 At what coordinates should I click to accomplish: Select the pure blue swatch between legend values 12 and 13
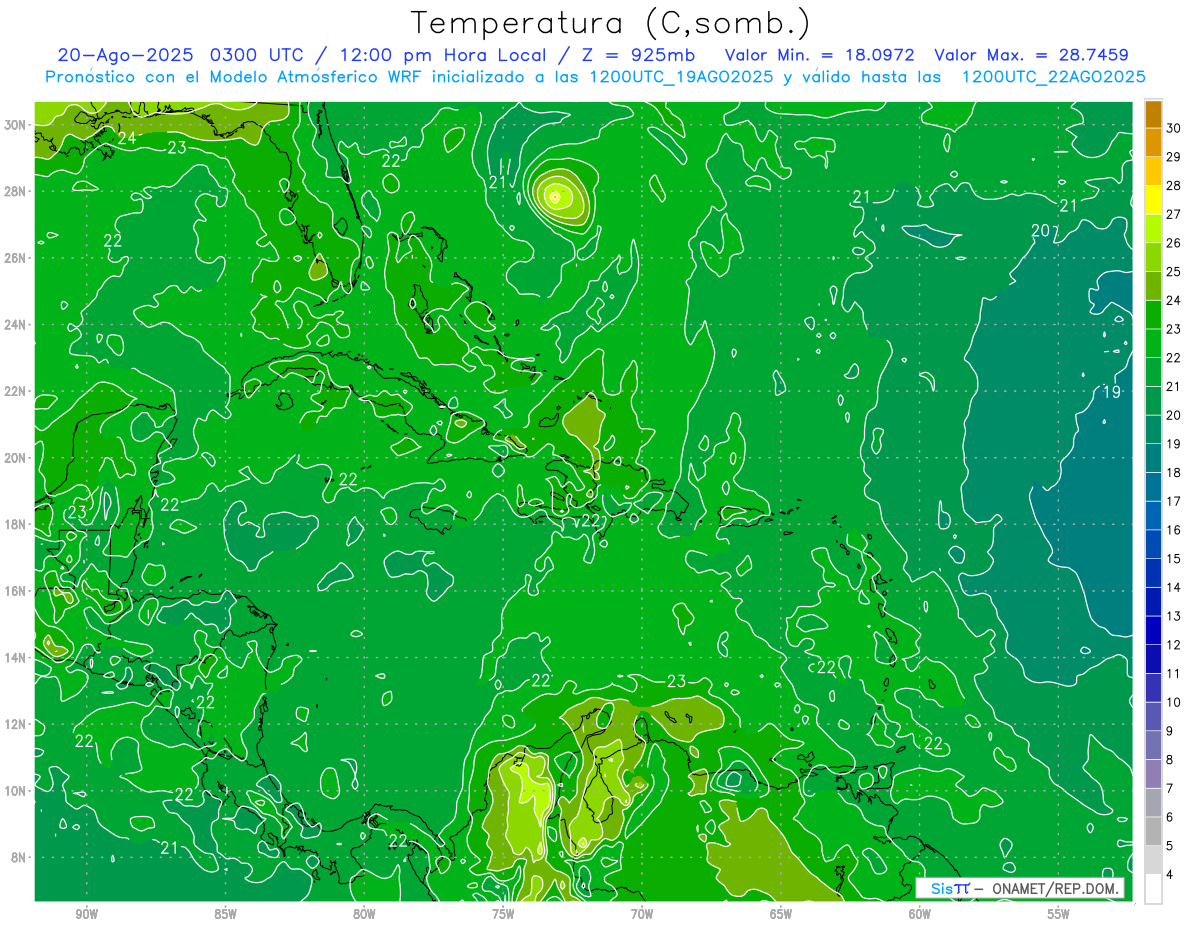point(1153,630)
